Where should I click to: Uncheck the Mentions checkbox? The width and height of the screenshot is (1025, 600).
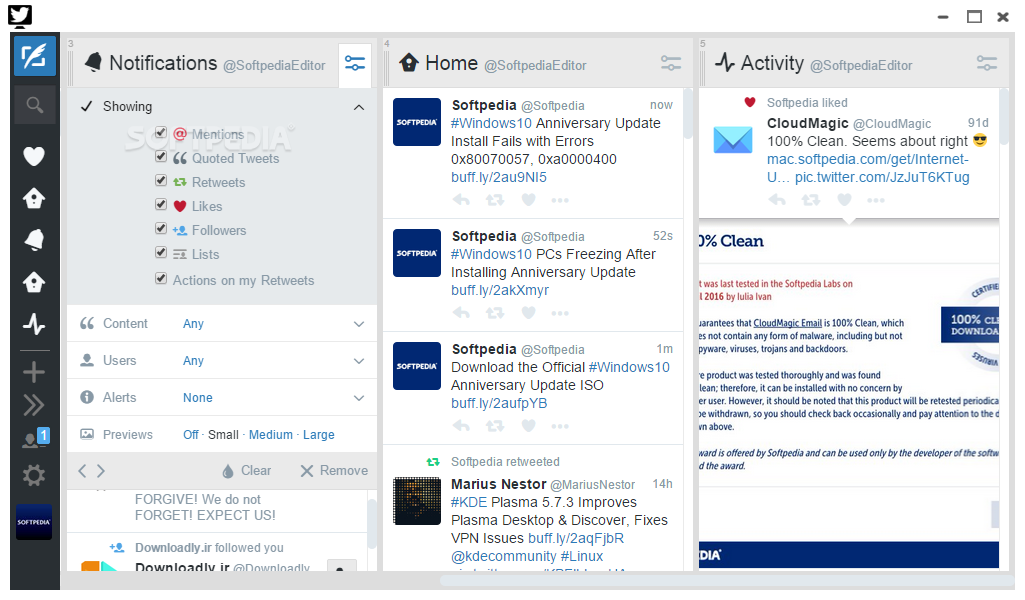tap(161, 133)
